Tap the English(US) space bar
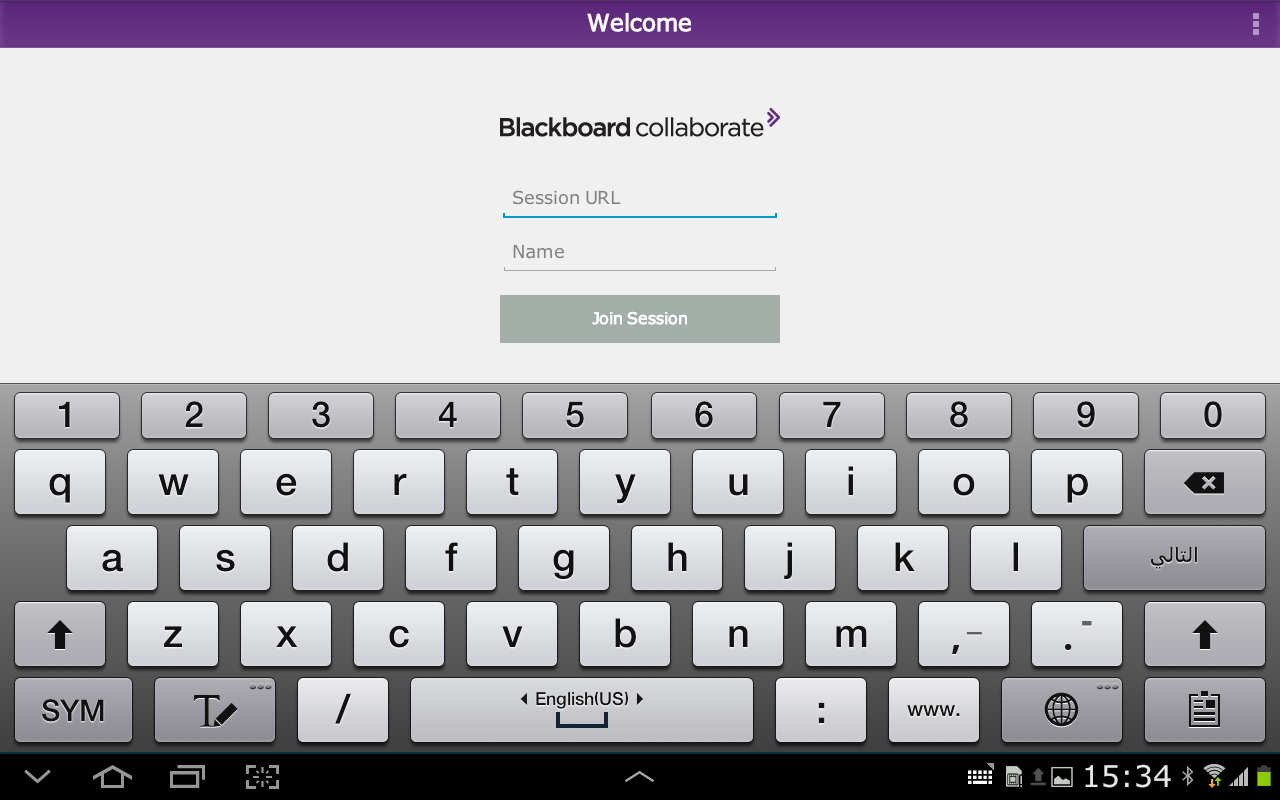This screenshot has height=800, width=1280. [x=582, y=711]
